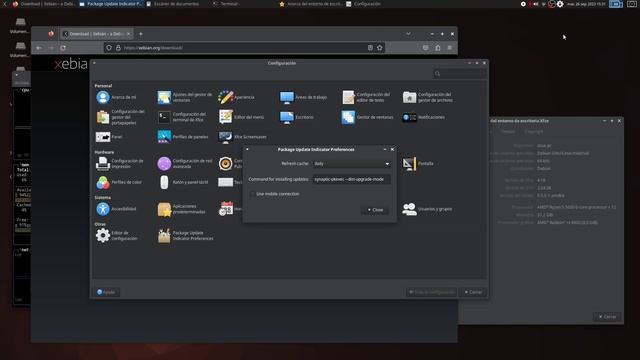Click the calendar date and time icon
Image resolution: width=640 pixels, height=360 pixels.
pyautogui.click(x=226, y=209)
